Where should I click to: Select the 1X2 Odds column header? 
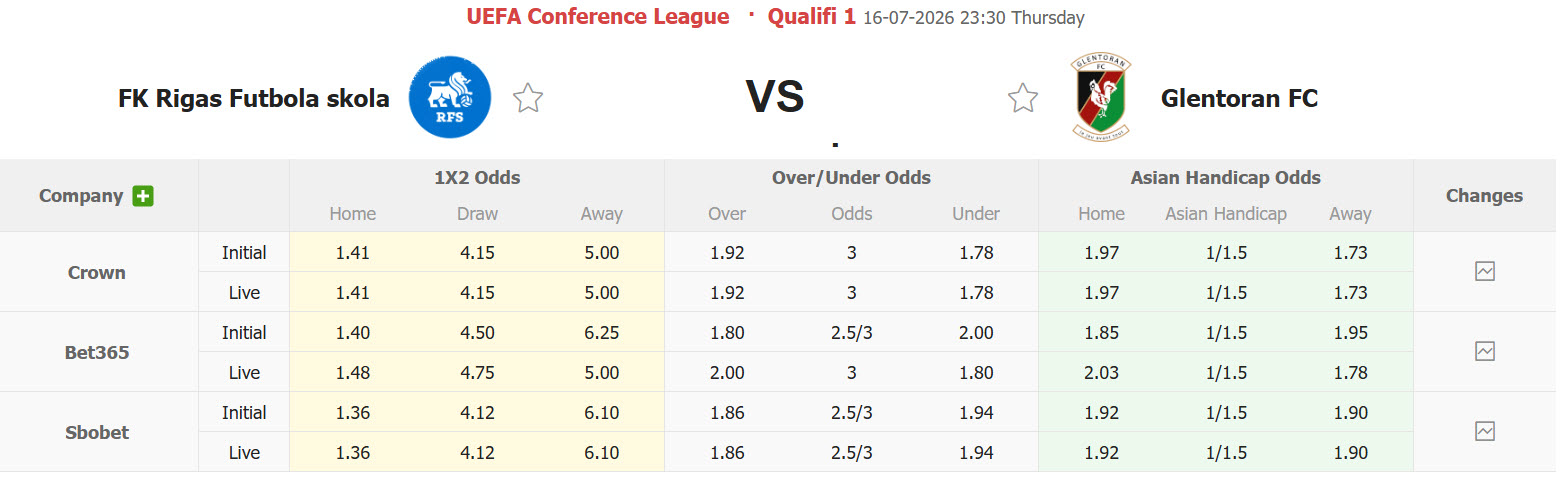(x=477, y=178)
